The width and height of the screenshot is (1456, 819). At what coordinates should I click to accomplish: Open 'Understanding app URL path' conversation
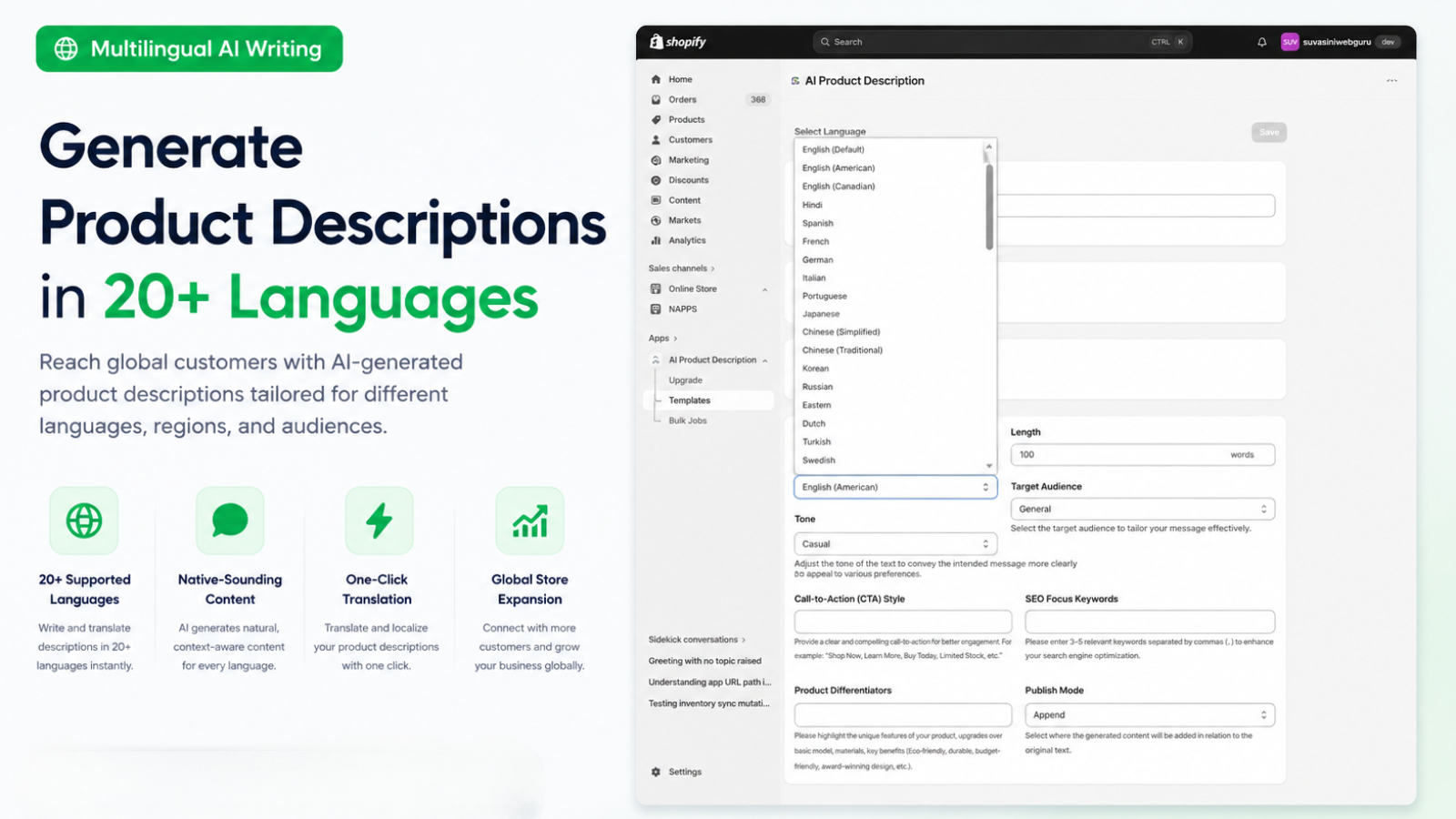click(710, 682)
